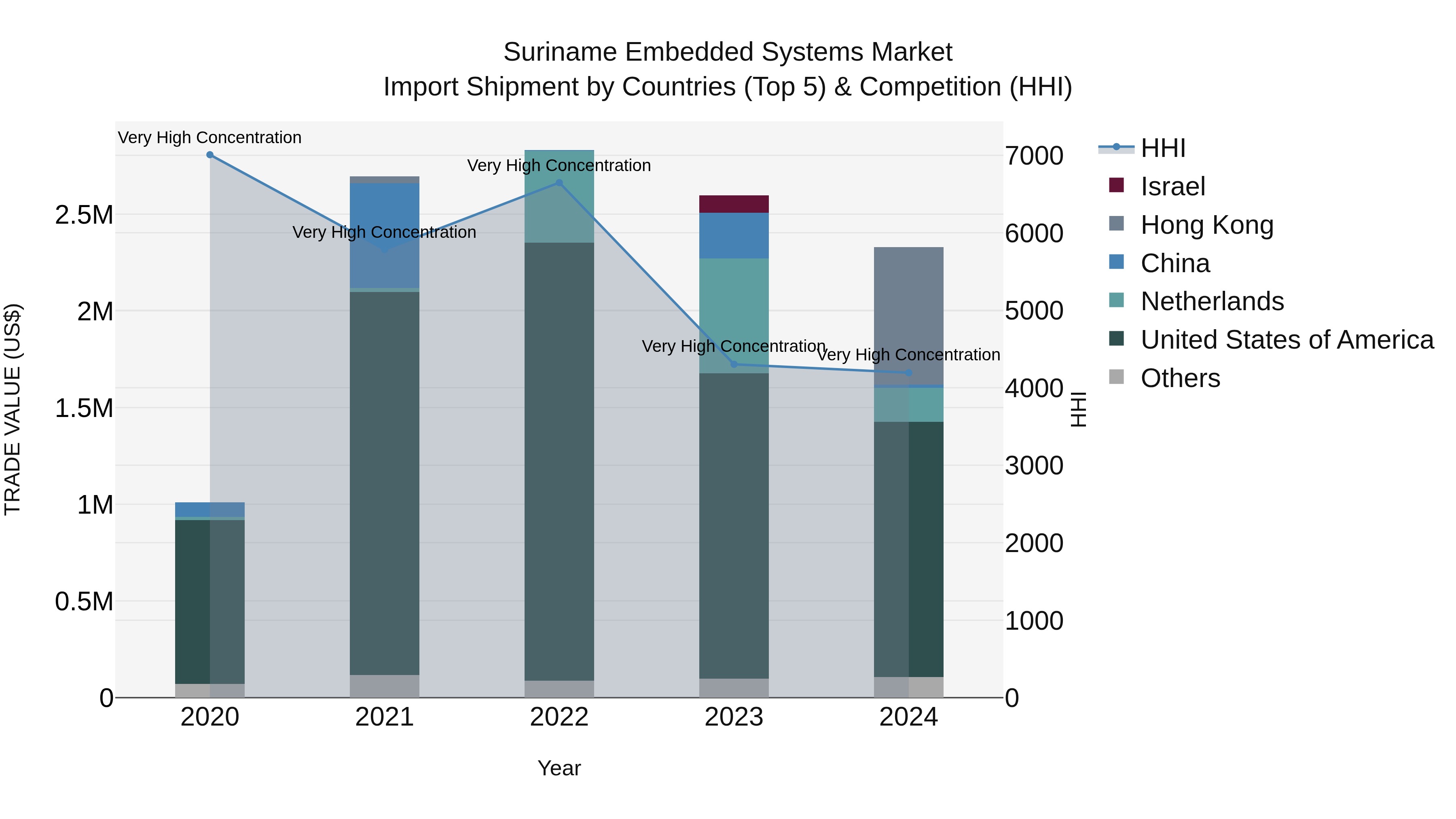
Task: Click the Netherlands bar segment in 2022
Action: (559, 196)
